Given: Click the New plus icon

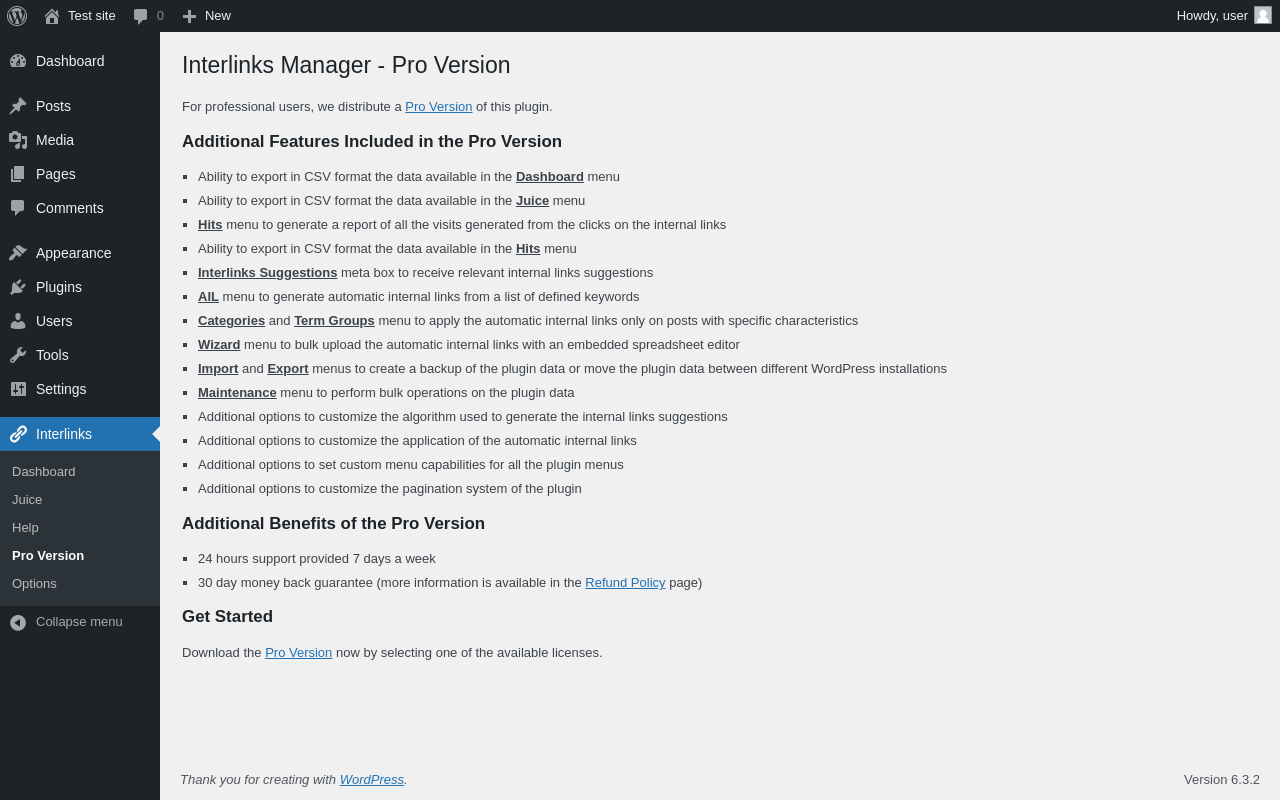Looking at the screenshot, I should click(189, 16).
